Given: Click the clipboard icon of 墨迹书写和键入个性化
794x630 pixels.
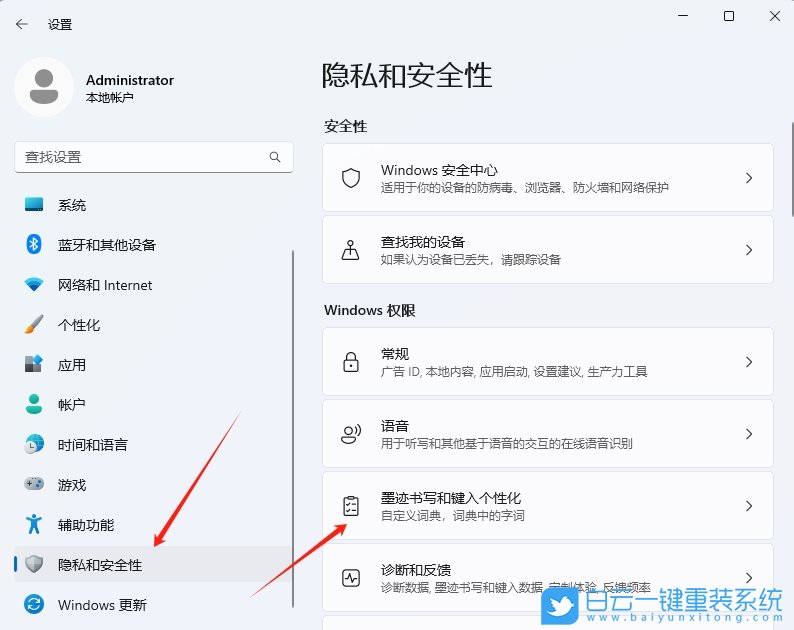Looking at the screenshot, I should coord(351,506).
